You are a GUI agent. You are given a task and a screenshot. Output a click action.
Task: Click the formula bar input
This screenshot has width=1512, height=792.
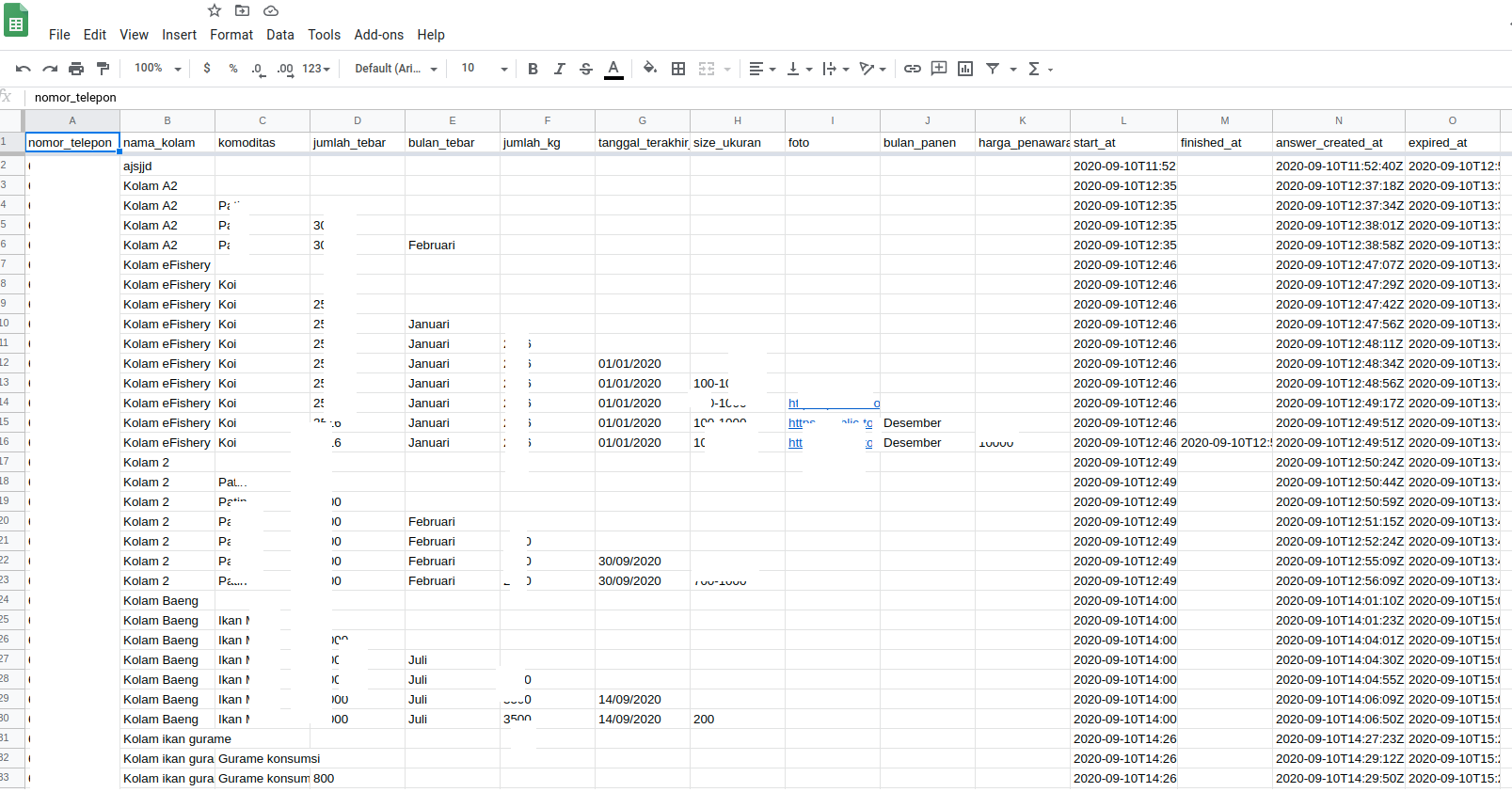[767, 98]
